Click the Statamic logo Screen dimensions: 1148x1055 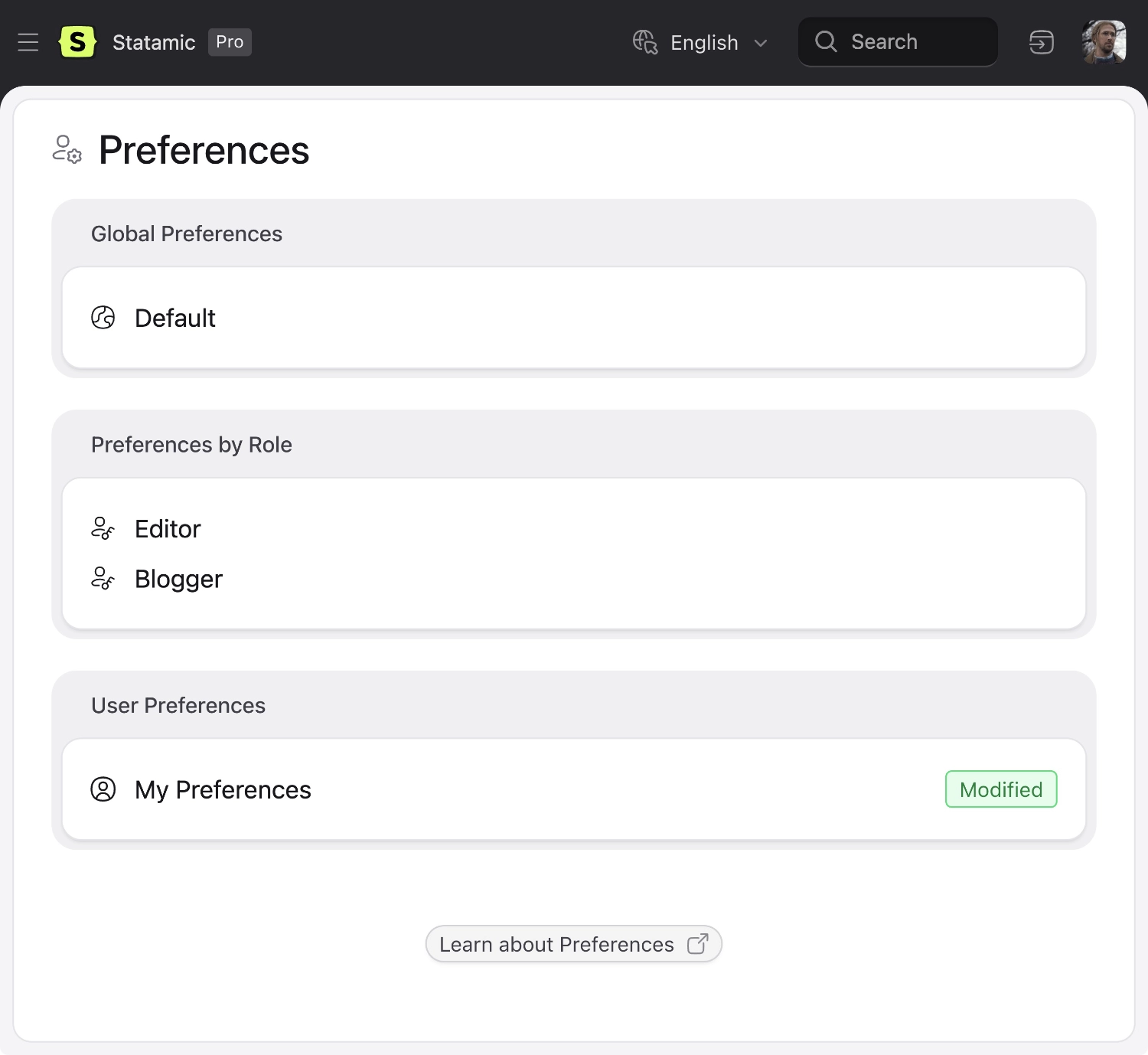[77, 42]
